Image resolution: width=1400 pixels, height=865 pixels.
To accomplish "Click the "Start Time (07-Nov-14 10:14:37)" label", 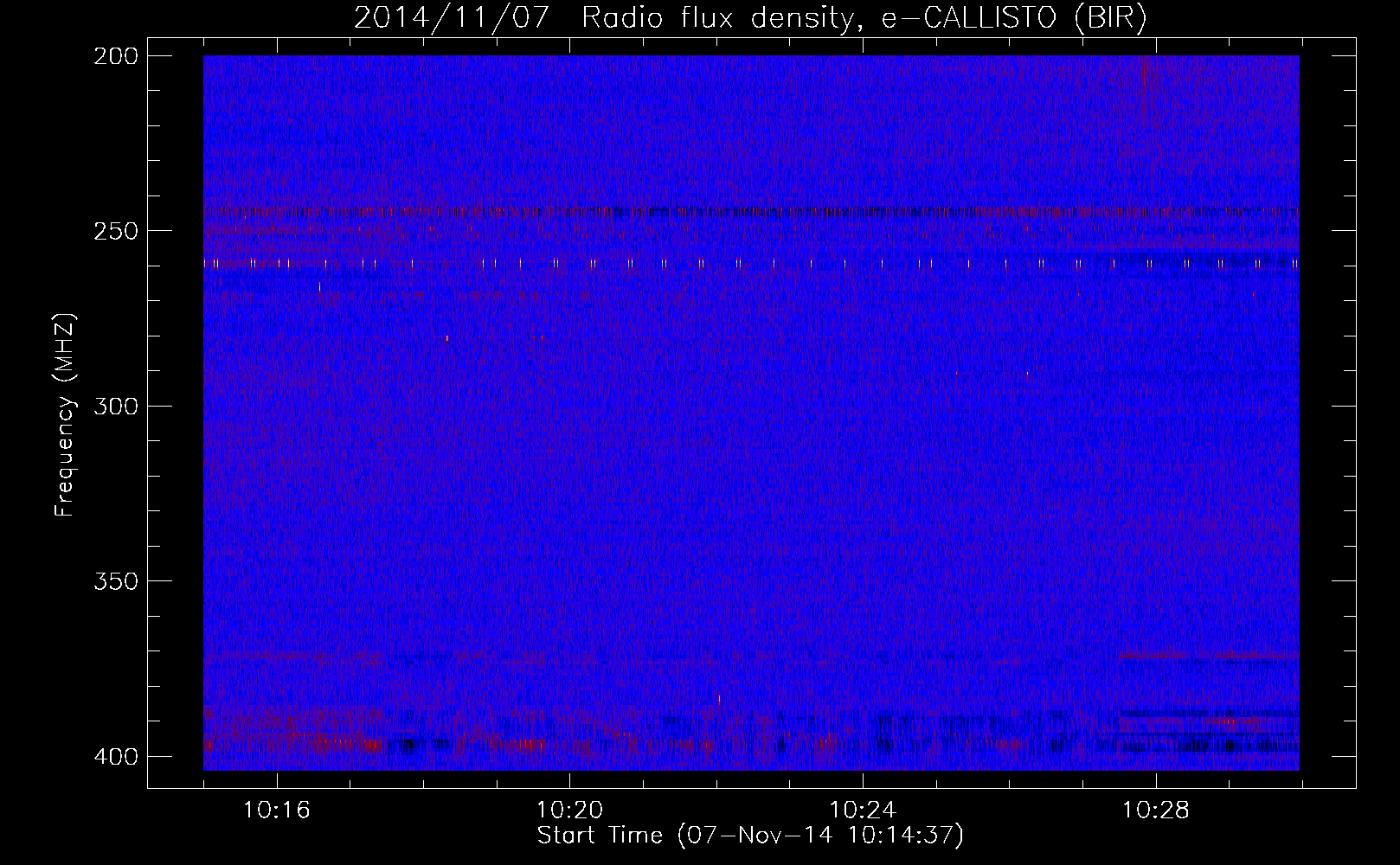I will click(x=750, y=836).
